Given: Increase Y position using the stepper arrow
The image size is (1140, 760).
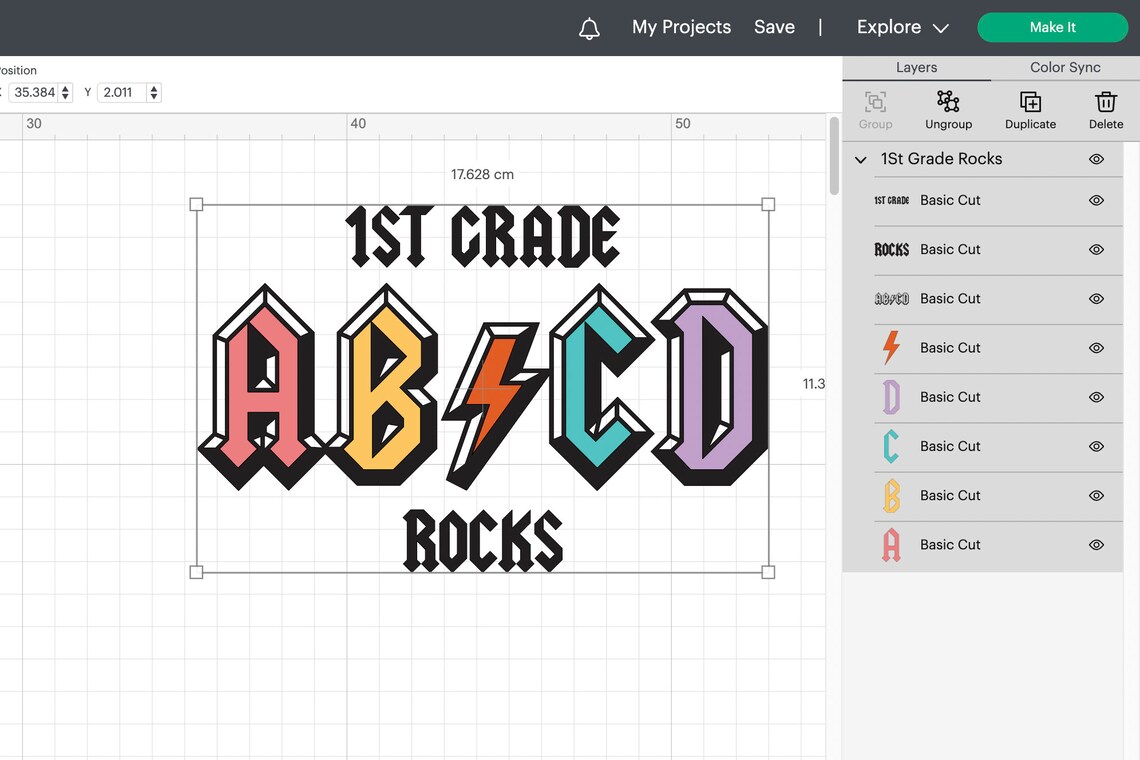Looking at the screenshot, I should point(153,87).
